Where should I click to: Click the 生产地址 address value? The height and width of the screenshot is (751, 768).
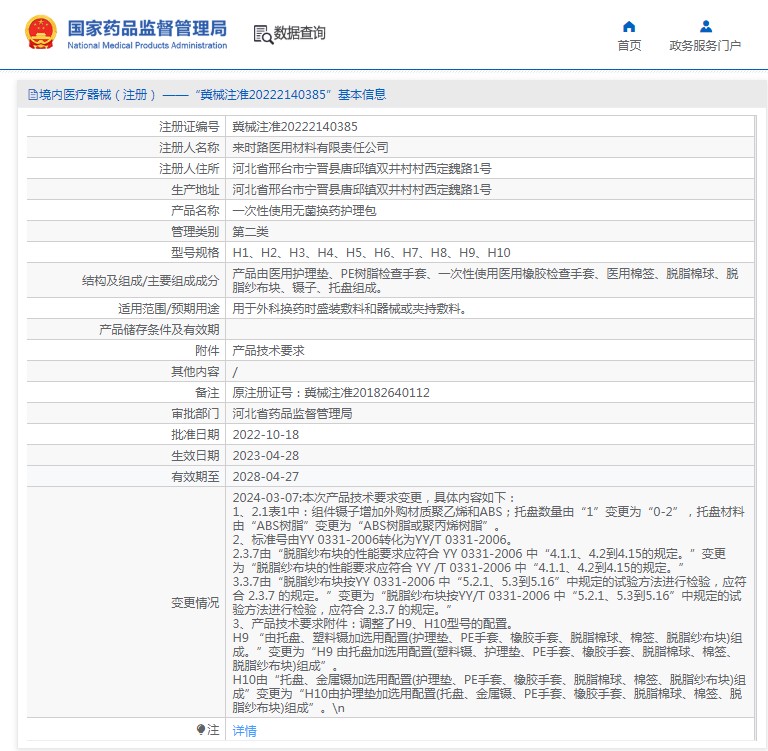[x=362, y=190]
